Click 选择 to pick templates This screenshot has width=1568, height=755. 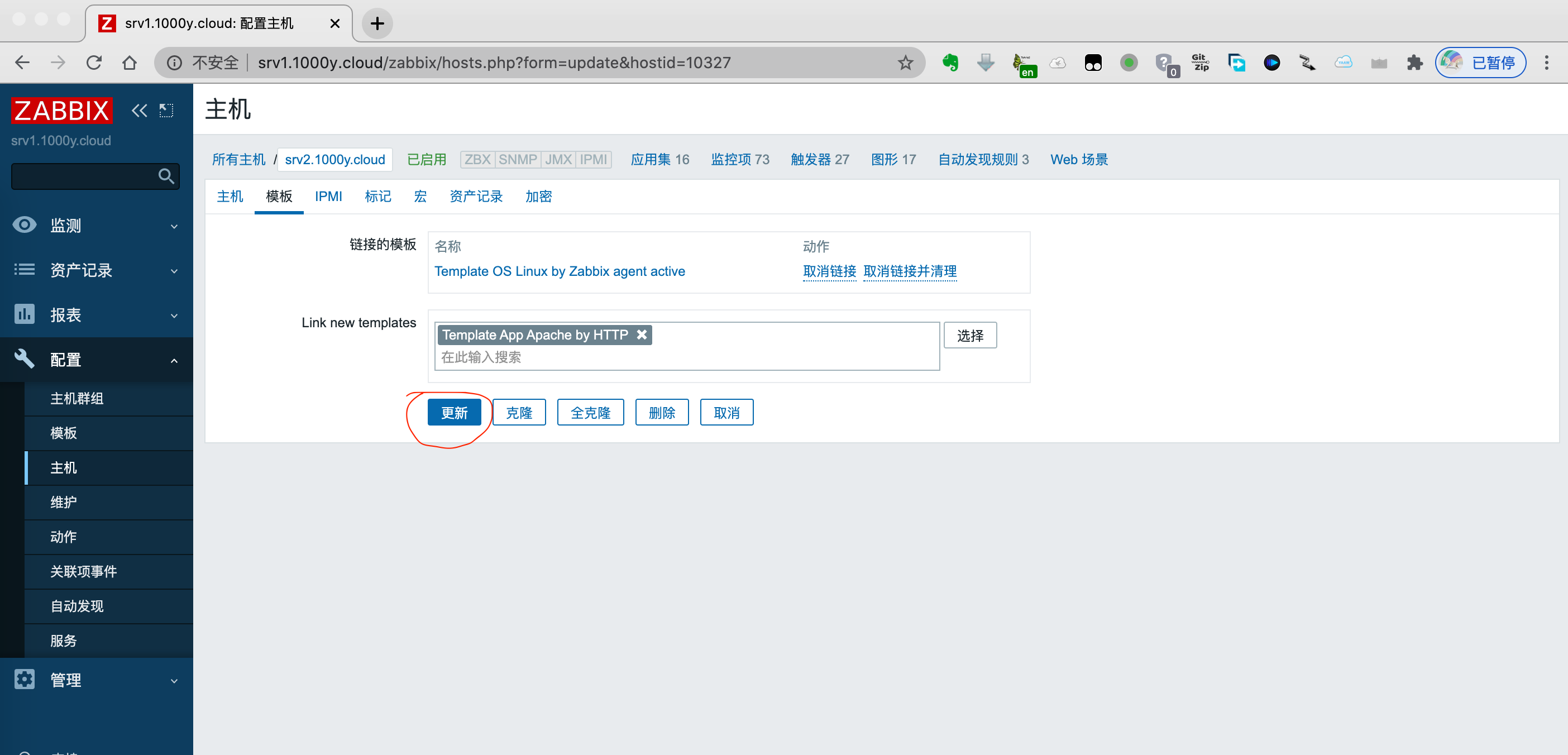(x=969, y=336)
